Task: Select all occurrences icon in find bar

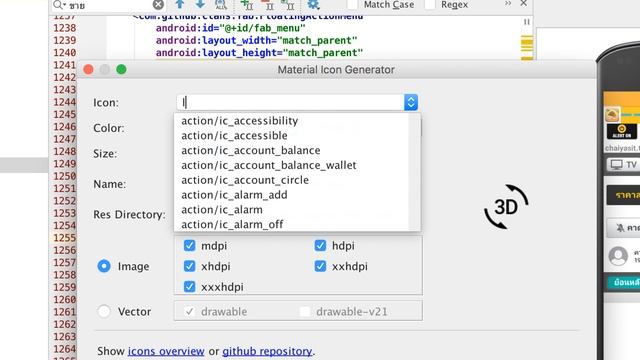Action: point(288,4)
